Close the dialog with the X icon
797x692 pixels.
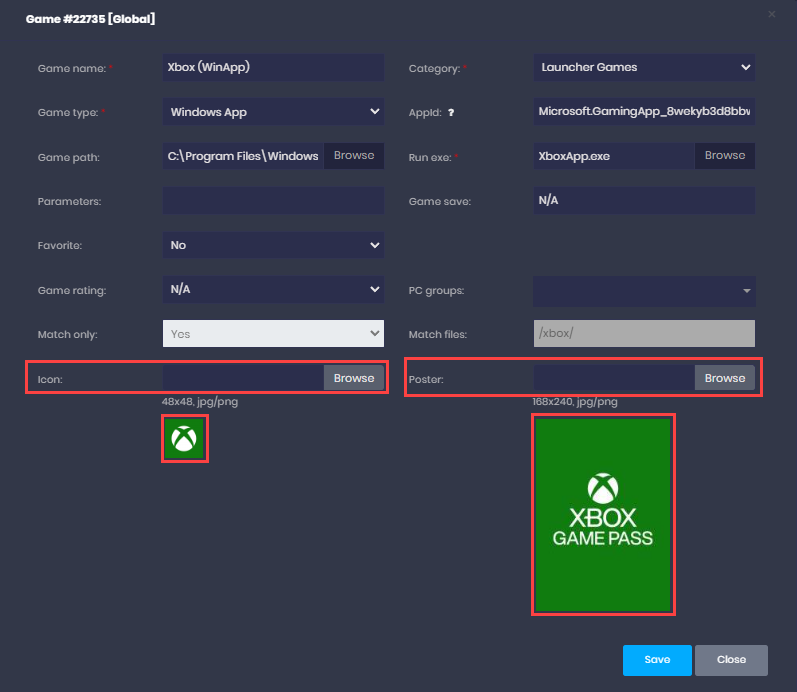pyautogui.click(x=772, y=14)
